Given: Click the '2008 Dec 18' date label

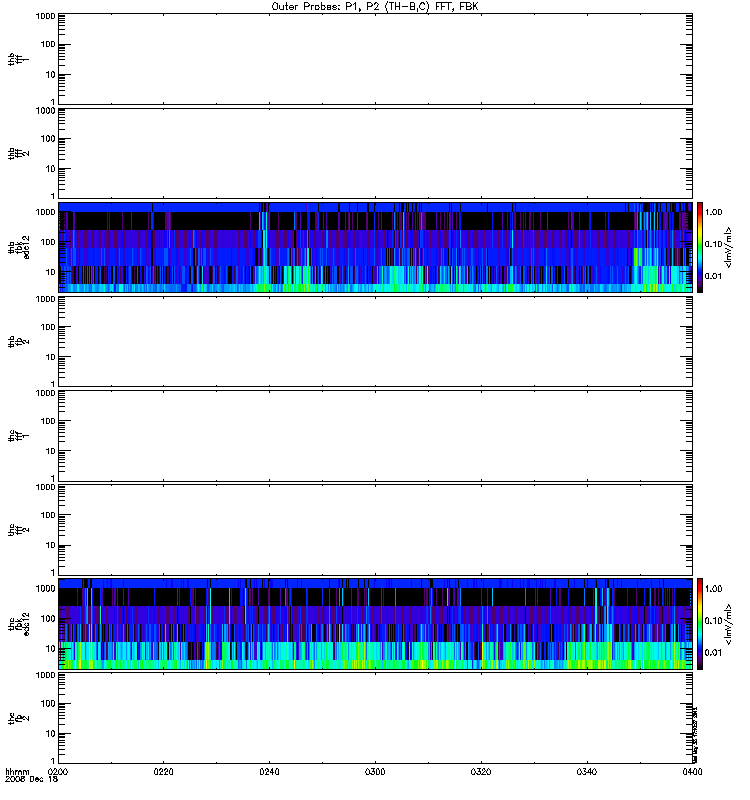Looking at the screenshot, I should coord(31,779).
